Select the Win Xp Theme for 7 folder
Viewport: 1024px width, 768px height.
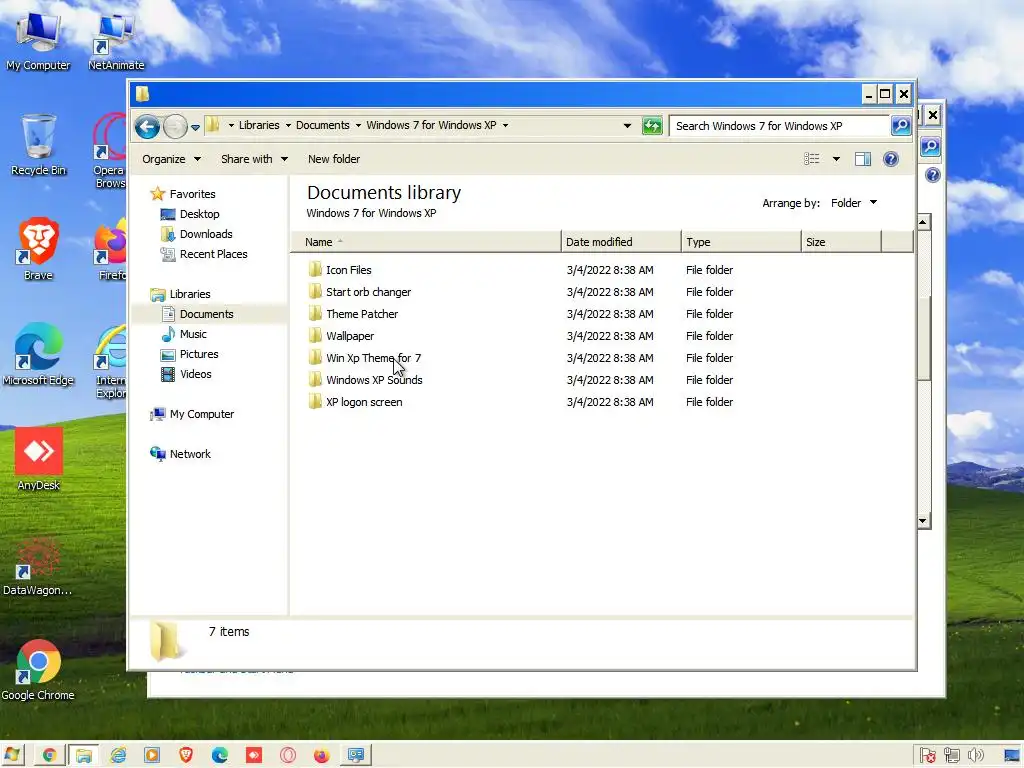(374, 358)
